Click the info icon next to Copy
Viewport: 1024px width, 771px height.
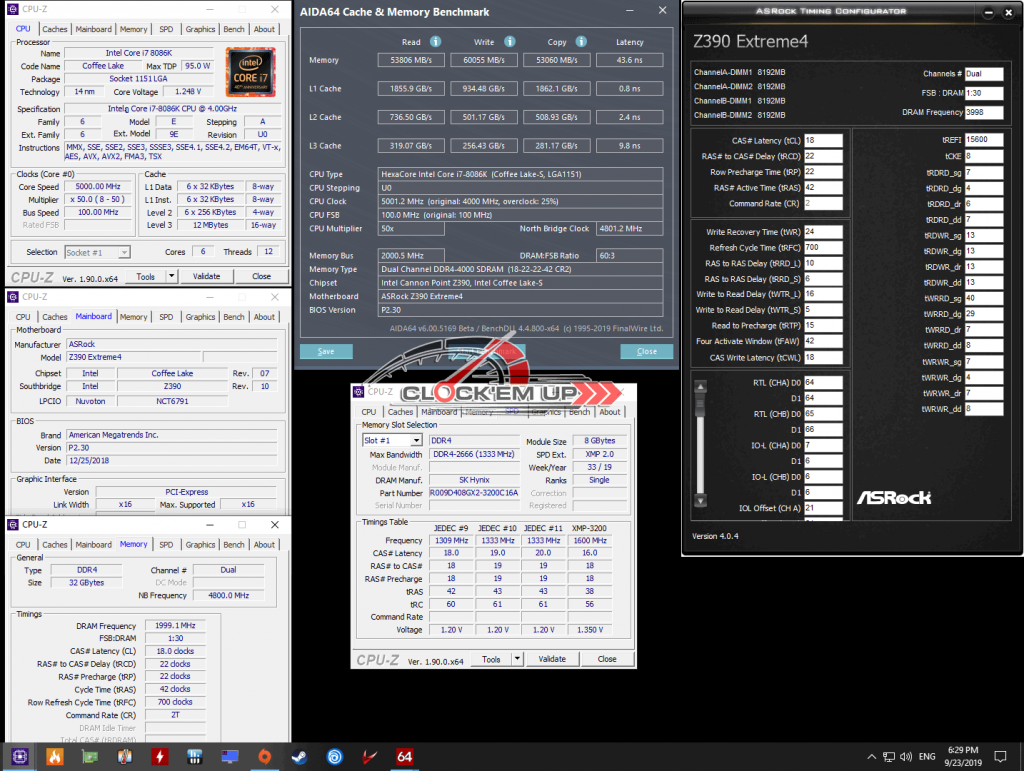coord(583,42)
